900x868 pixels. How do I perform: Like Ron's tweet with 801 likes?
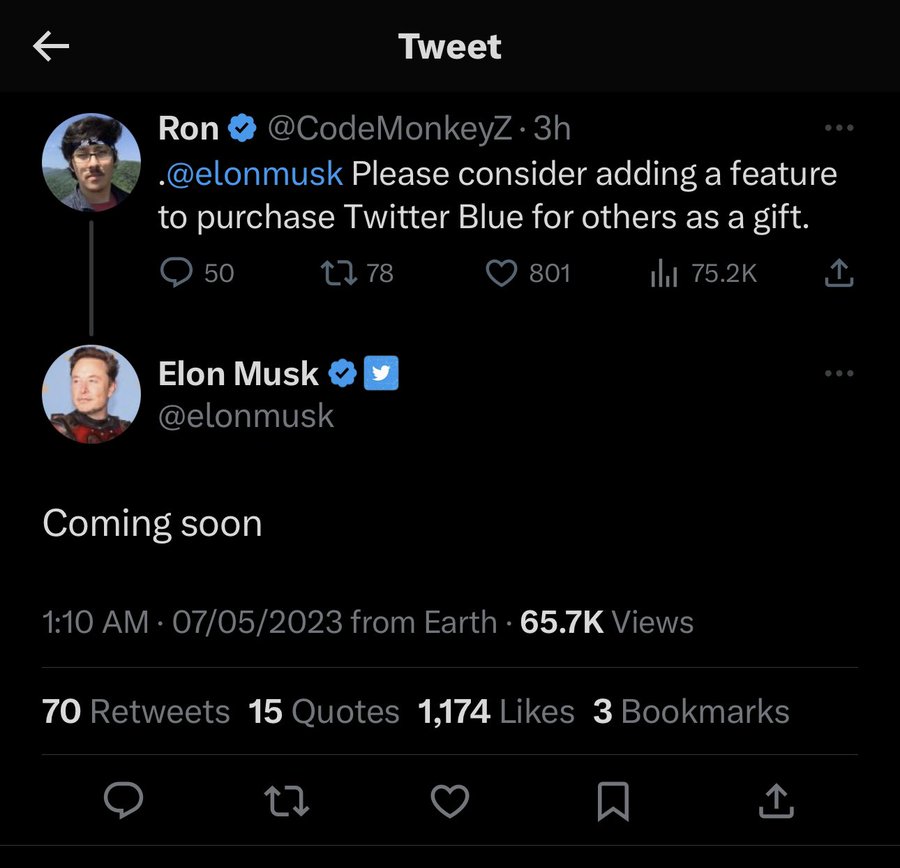(500, 272)
